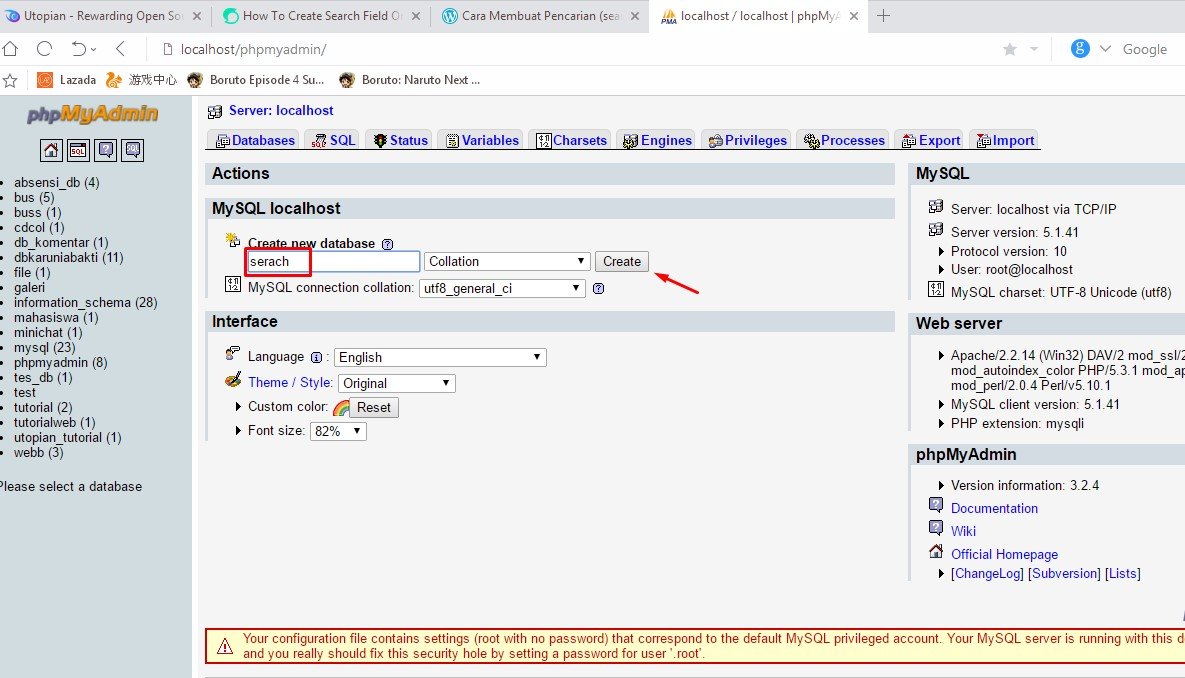The width and height of the screenshot is (1185, 678).
Task: Open Lazada bookmark
Action: [x=67, y=80]
